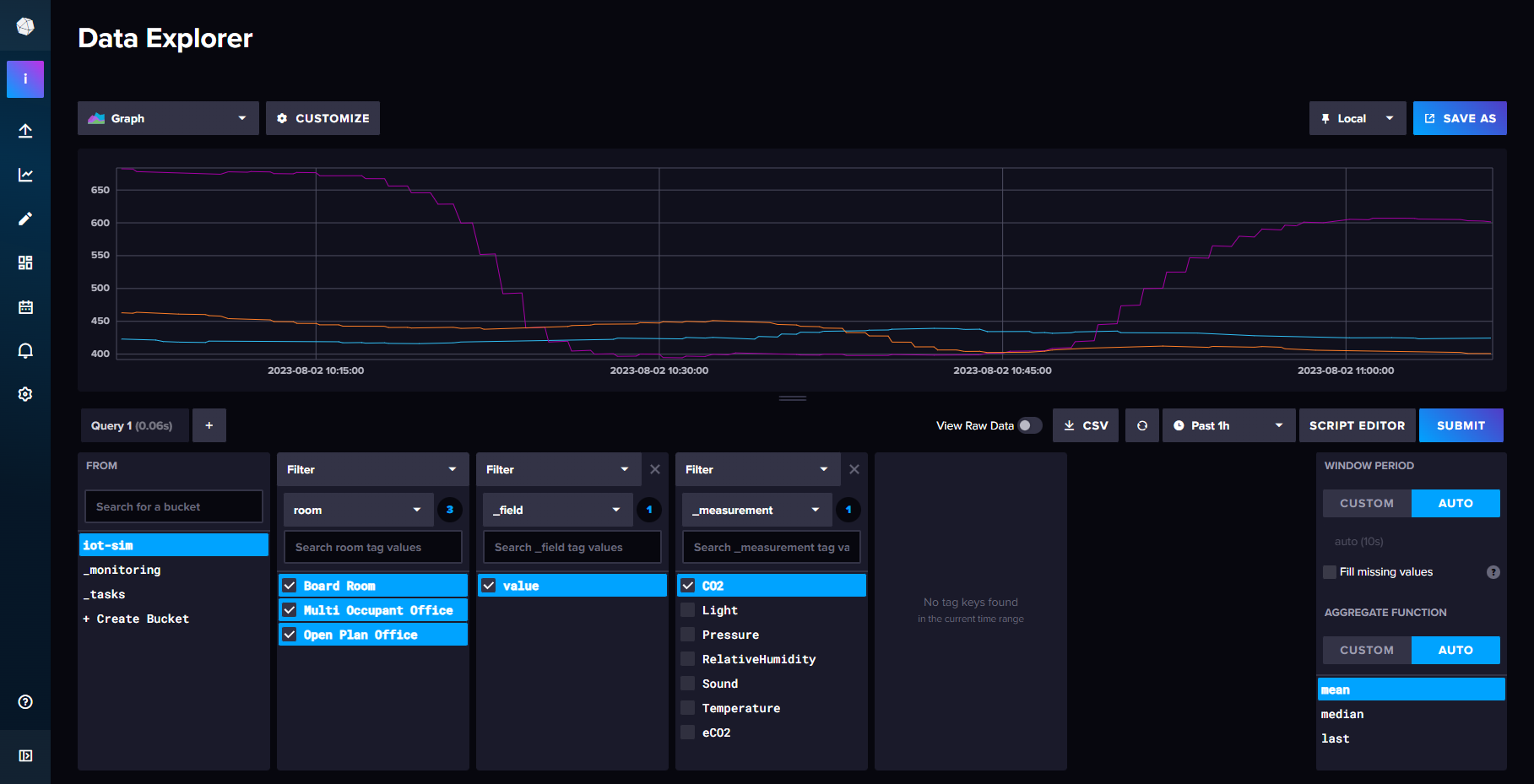This screenshot has width=1534, height=784.
Task: Switch aggregate function to Auto
Action: click(x=1455, y=650)
